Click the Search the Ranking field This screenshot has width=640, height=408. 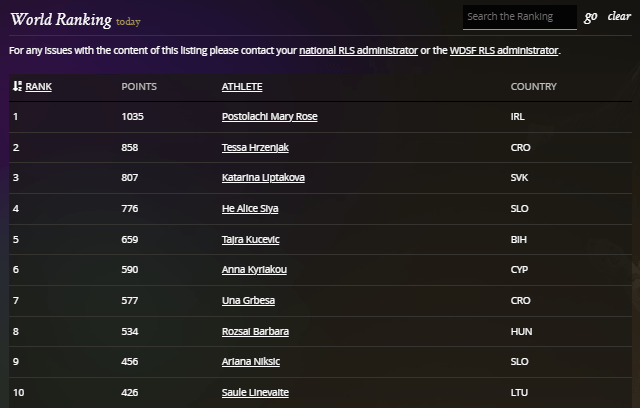(x=519, y=17)
